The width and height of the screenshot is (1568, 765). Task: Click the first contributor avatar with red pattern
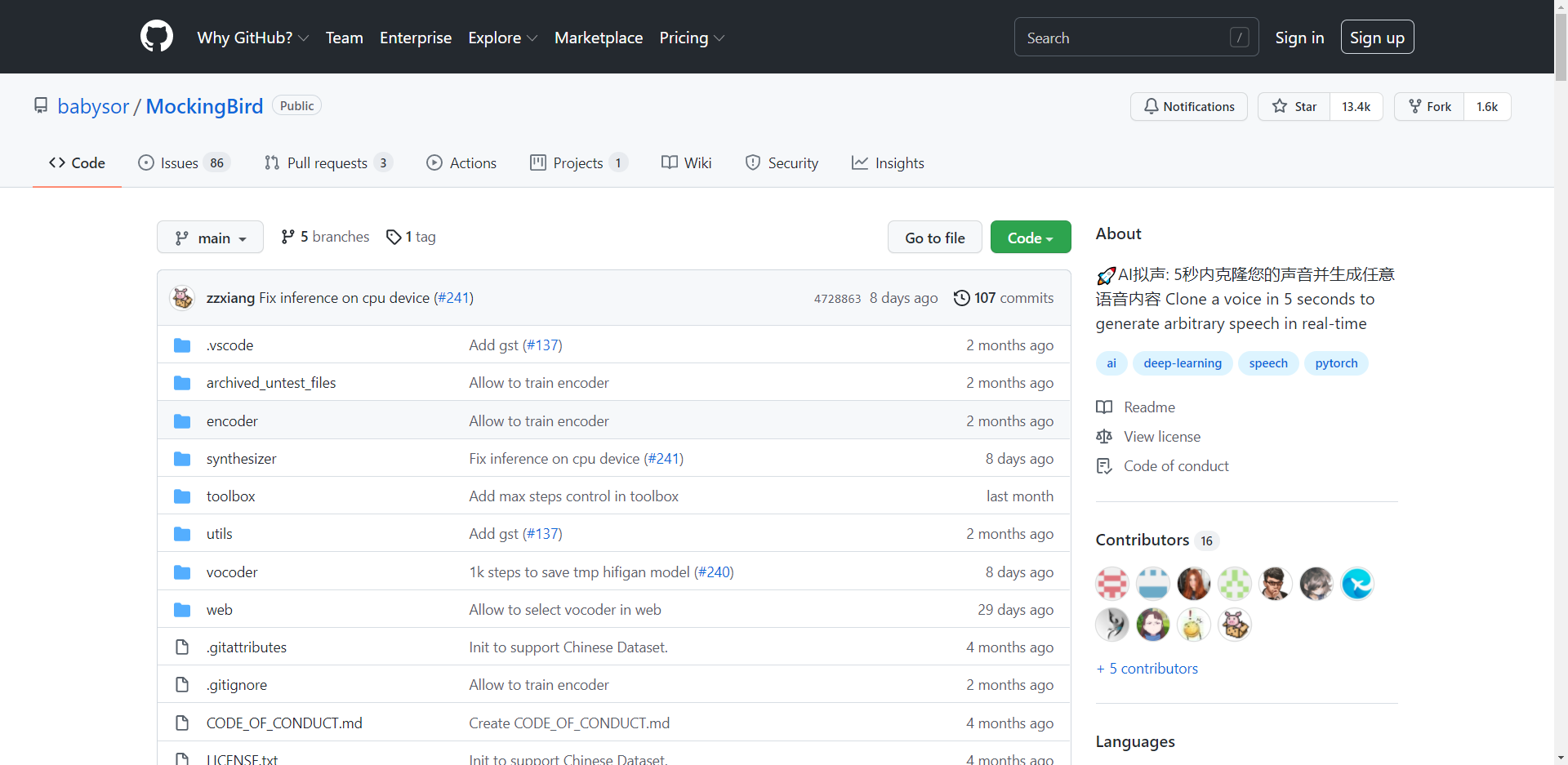click(1112, 584)
